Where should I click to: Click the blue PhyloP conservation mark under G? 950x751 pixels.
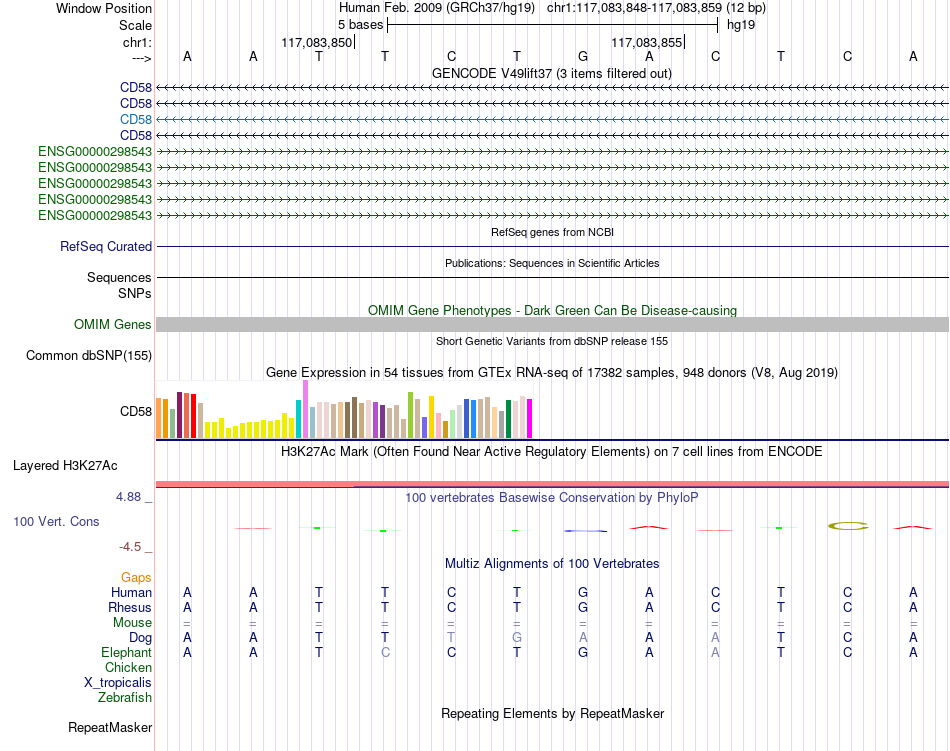pos(585,531)
